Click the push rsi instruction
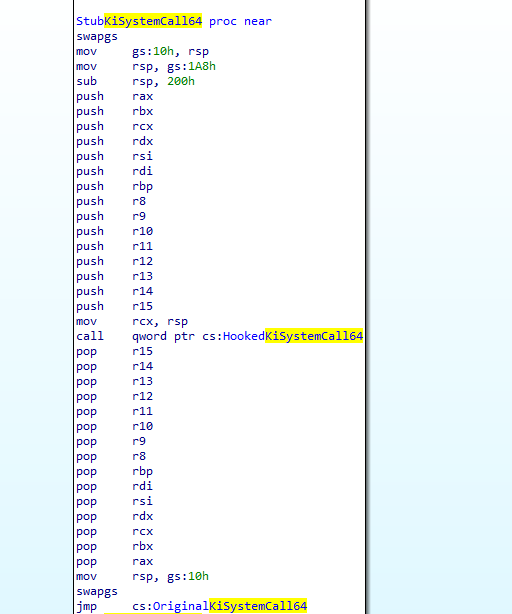Image resolution: width=512 pixels, height=614 pixels. (114, 156)
